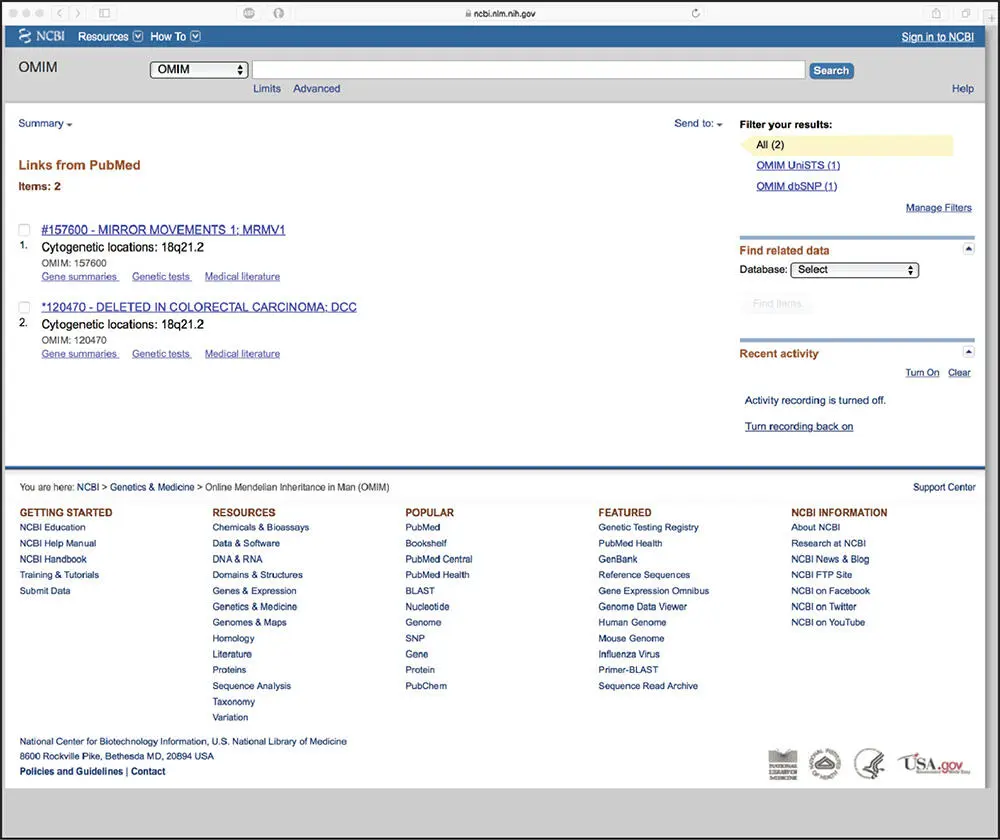Collapse the Find related data panel

(968, 249)
